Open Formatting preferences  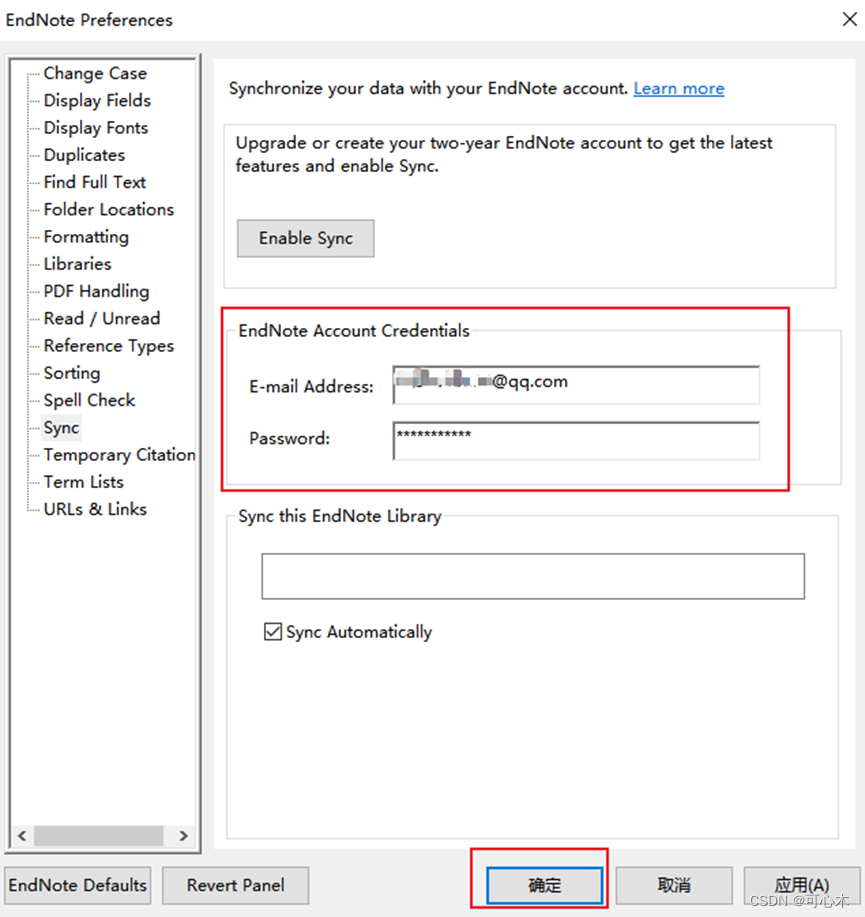pos(86,237)
